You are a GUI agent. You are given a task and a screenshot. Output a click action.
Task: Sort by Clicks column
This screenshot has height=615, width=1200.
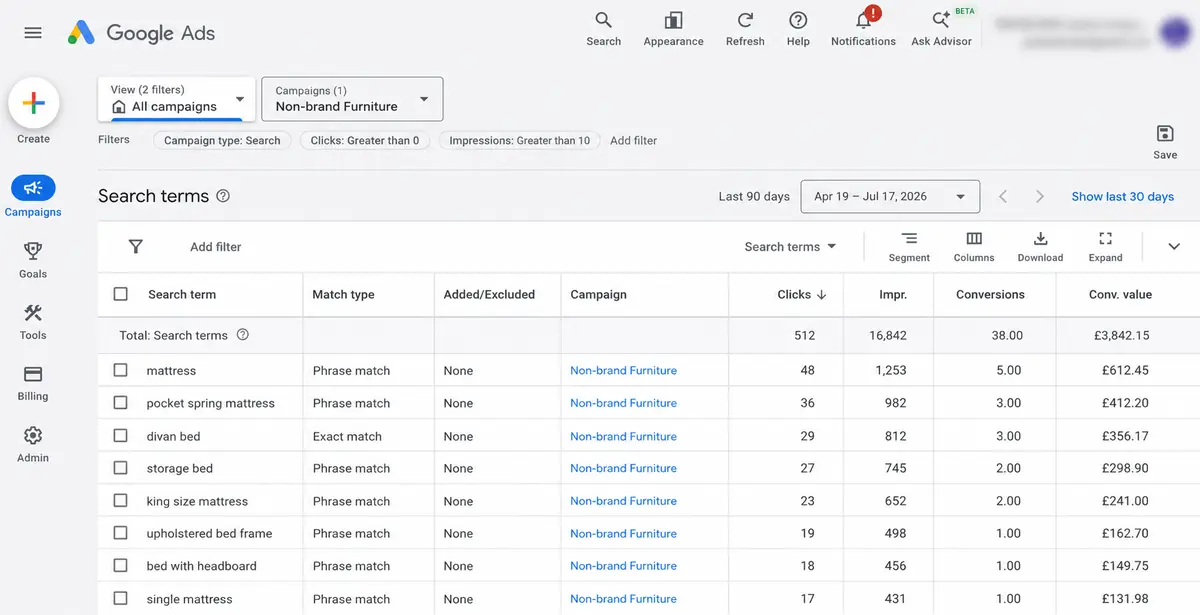point(802,294)
